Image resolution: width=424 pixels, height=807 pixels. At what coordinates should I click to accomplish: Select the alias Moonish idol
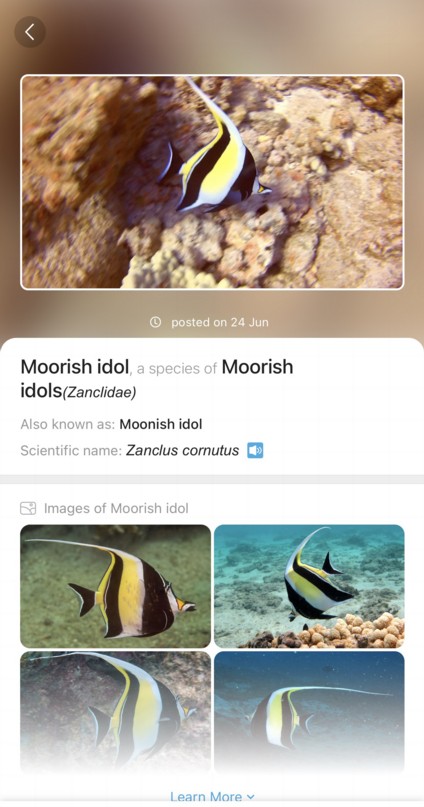click(161, 424)
